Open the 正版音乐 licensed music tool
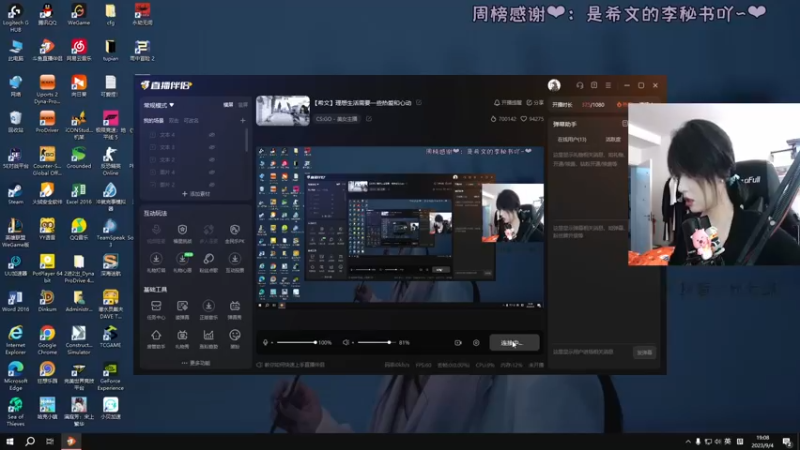This screenshot has height=450, width=800. [208, 309]
